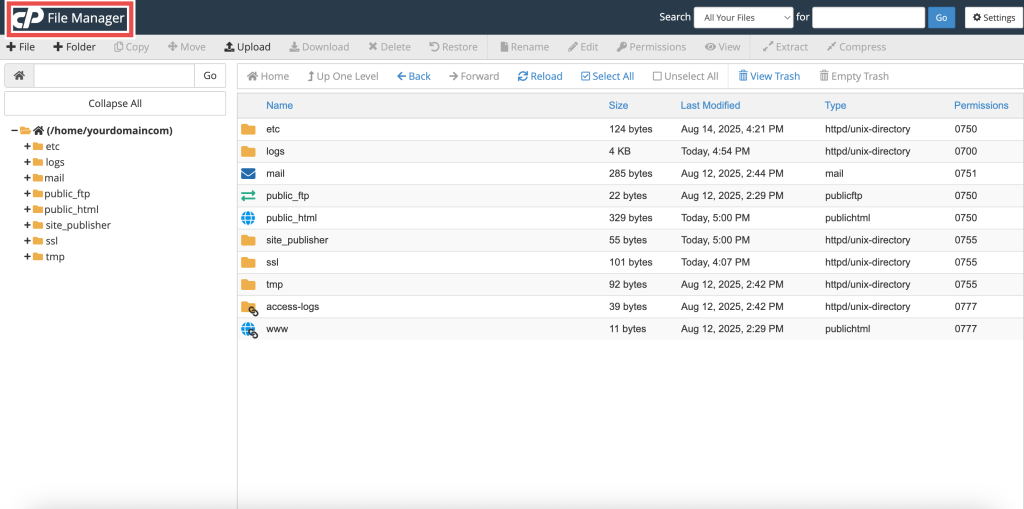Open View Trash
Screen dimensions: 1024x509
tap(769, 76)
